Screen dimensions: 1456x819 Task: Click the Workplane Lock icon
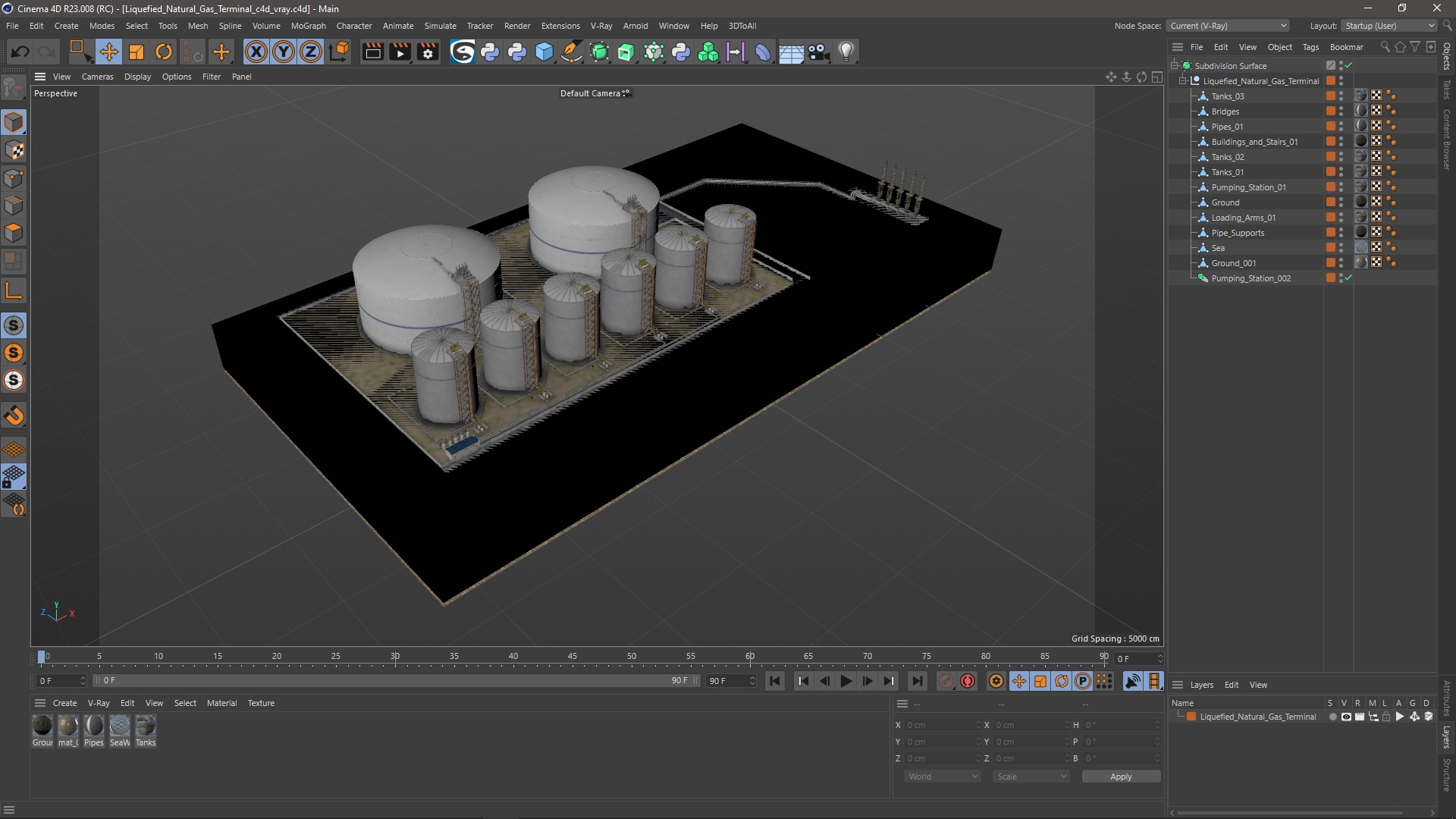[14, 477]
